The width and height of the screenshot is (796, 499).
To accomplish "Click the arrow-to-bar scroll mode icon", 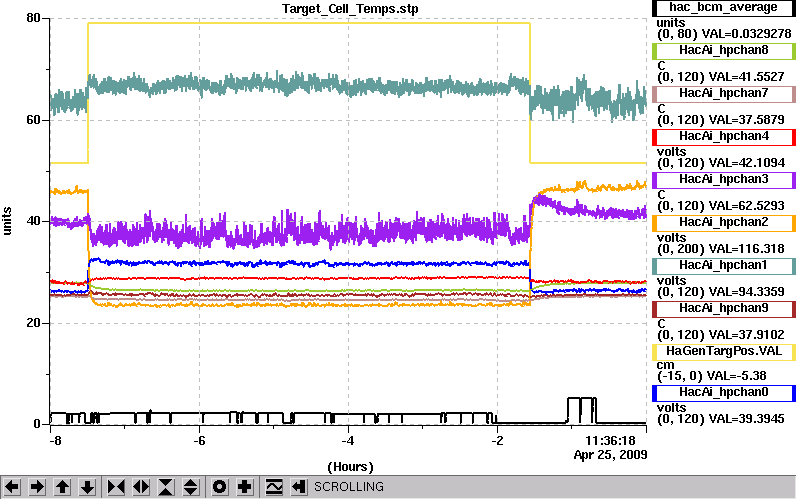I will coord(298,487).
